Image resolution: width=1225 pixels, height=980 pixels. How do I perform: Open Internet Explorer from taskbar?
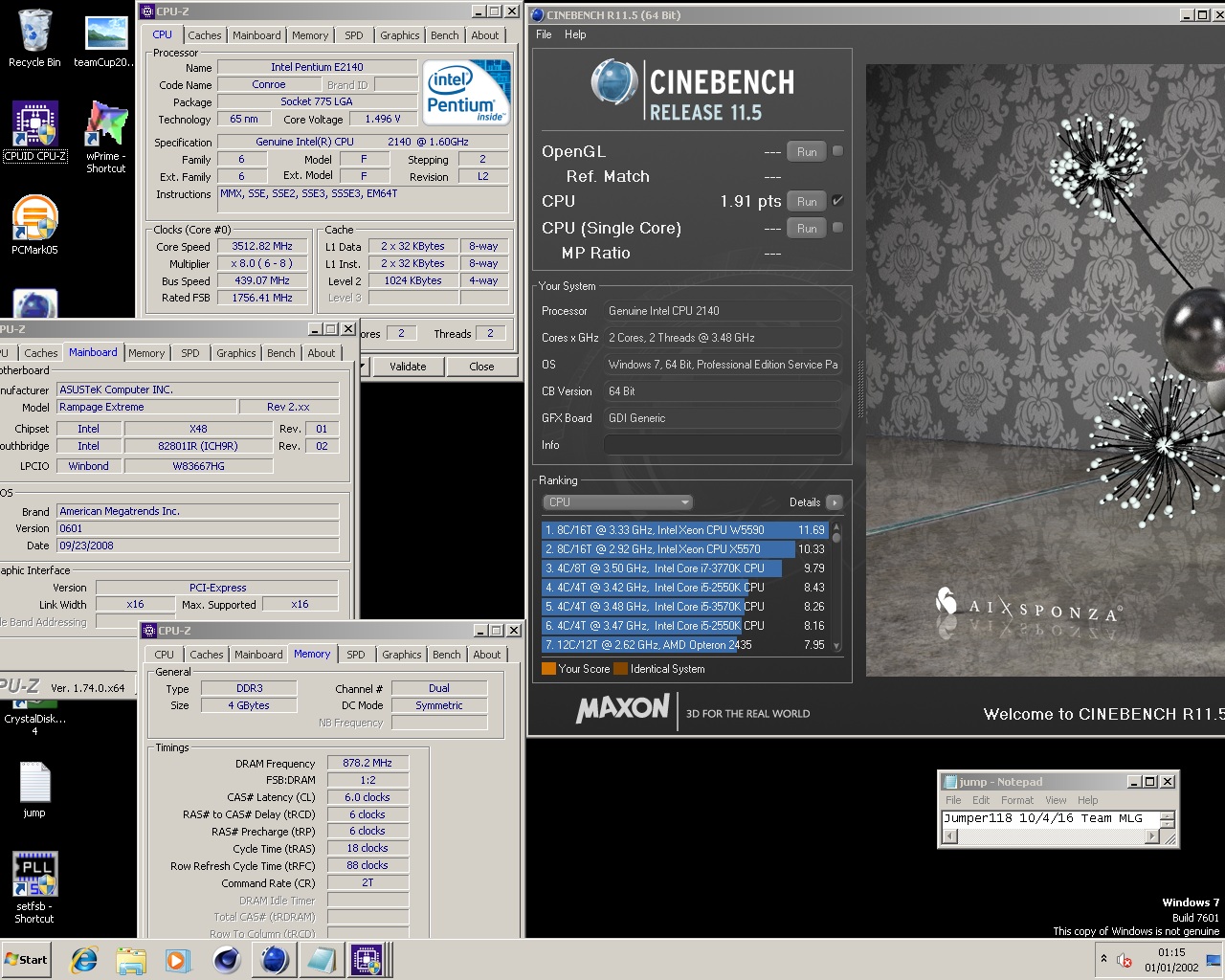click(84, 960)
